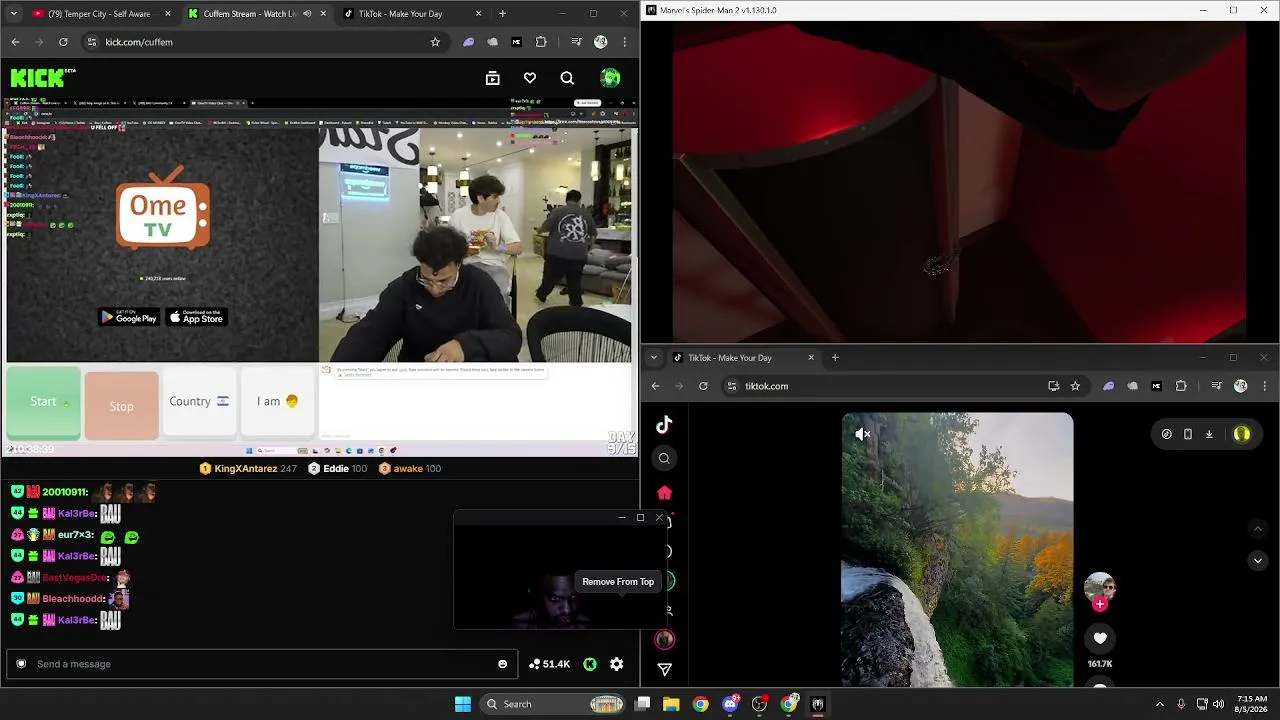This screenshot has width=1280, height=720.
Task: Go back in the Kick browser window
Action: pos(15,42)
